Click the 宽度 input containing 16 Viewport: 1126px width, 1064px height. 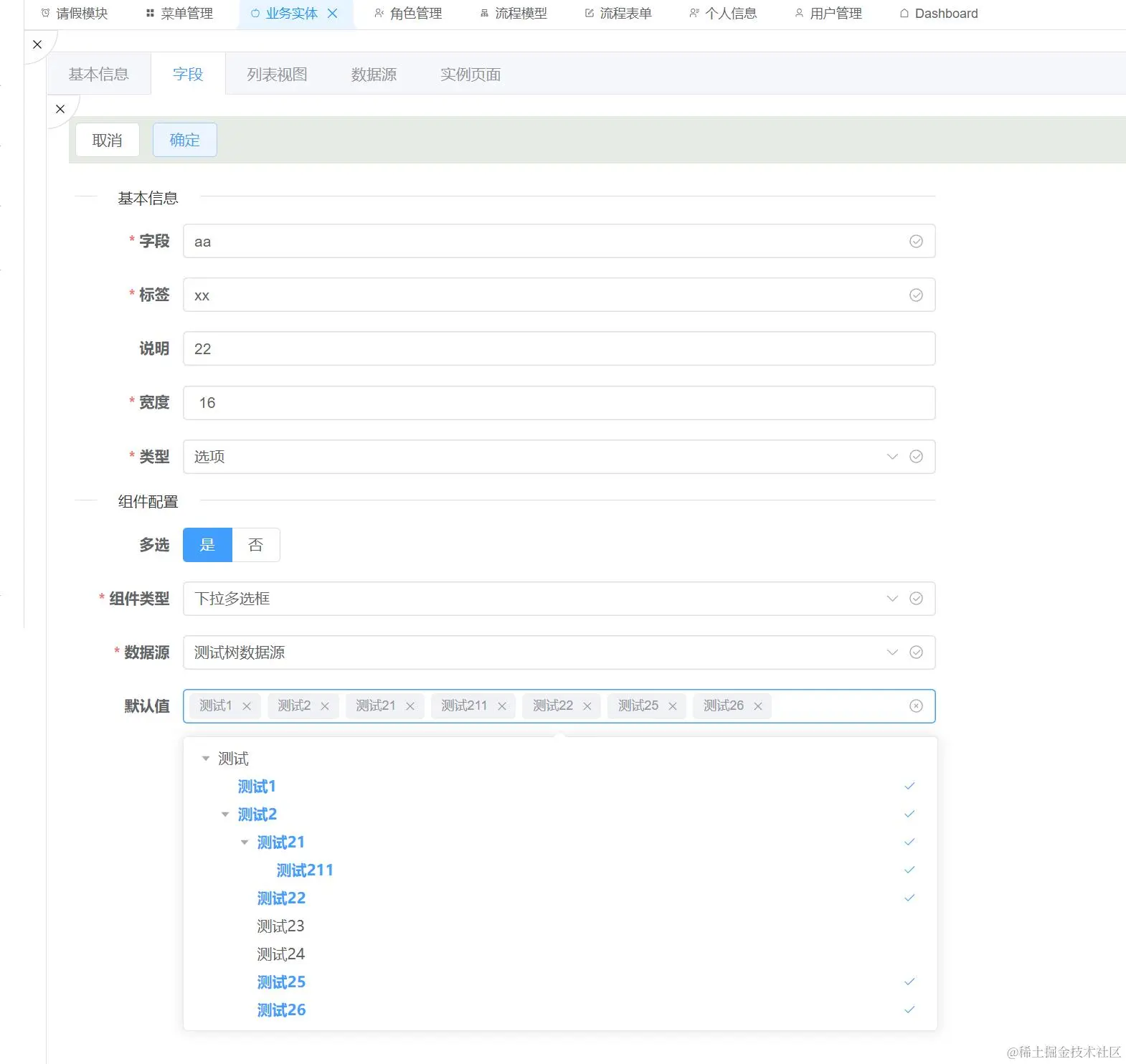click(559, 403)
